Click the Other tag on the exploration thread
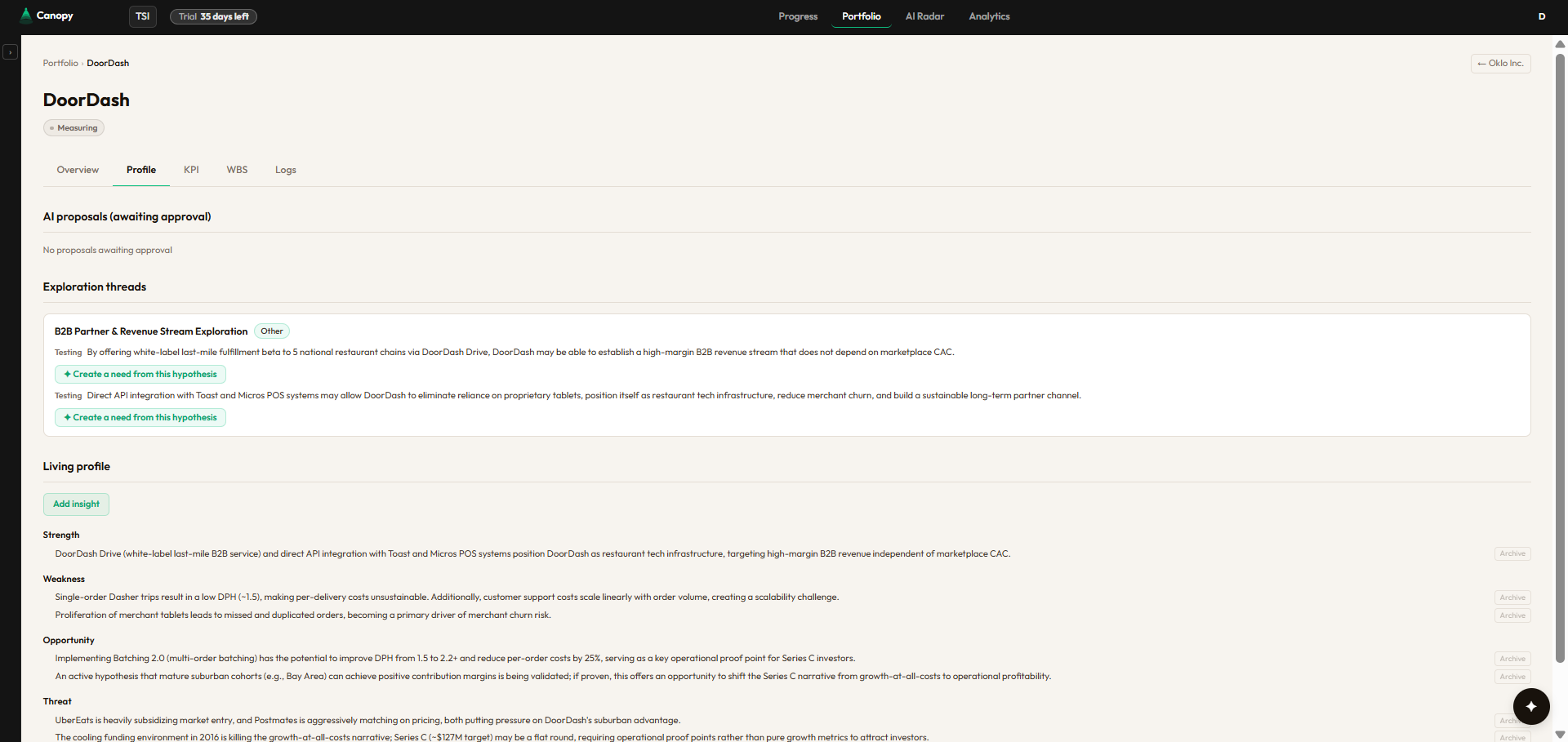1568x742 pixels. coord(272,331)
